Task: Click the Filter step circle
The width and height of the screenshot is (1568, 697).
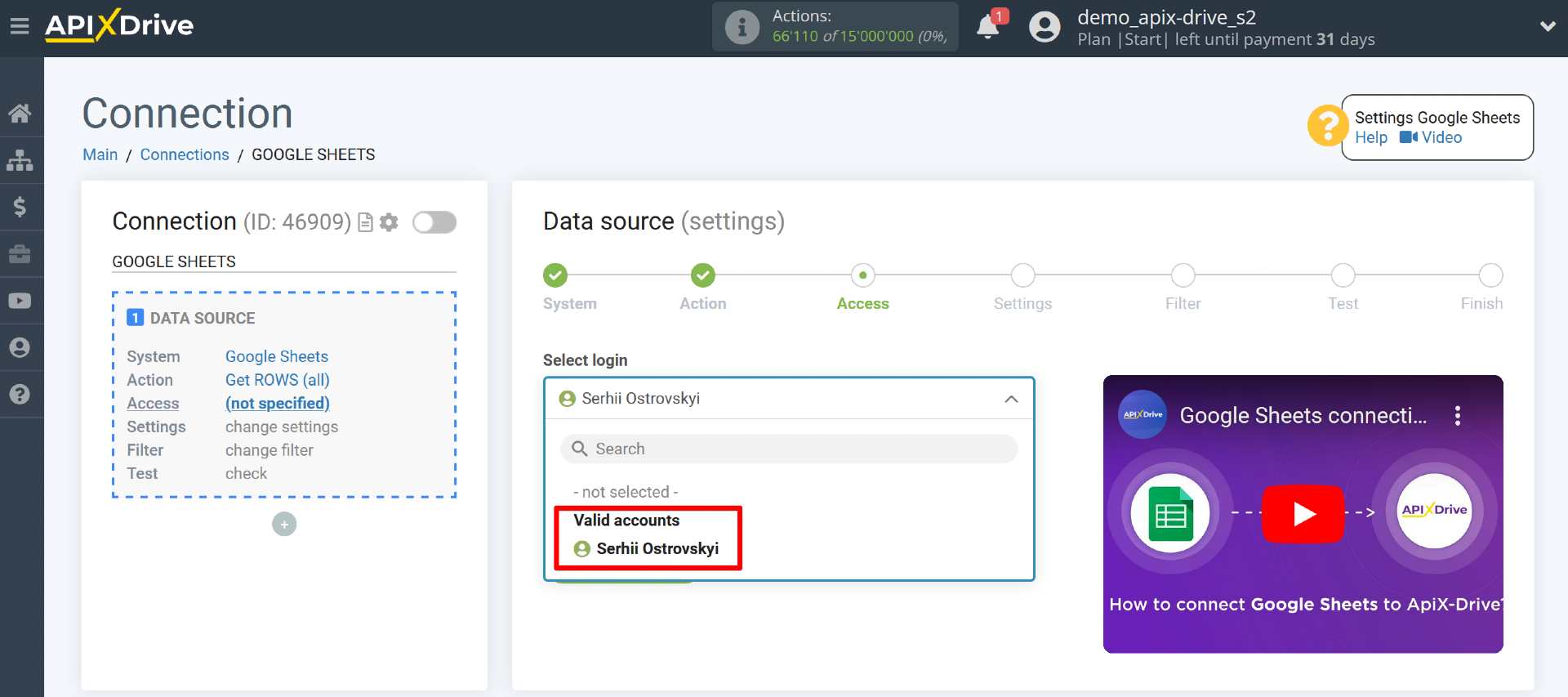Action: click(x=1183, y=275)
